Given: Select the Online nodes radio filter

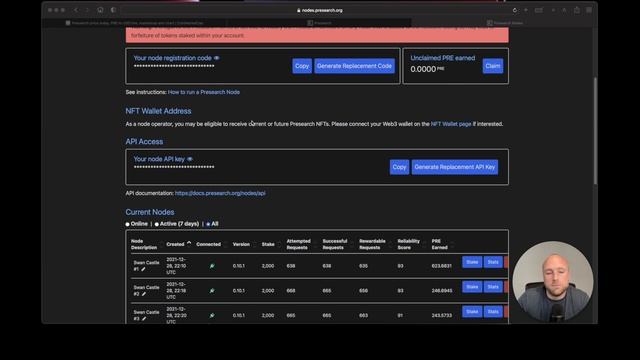Looking at the screenshot, I should coord(128,224).
